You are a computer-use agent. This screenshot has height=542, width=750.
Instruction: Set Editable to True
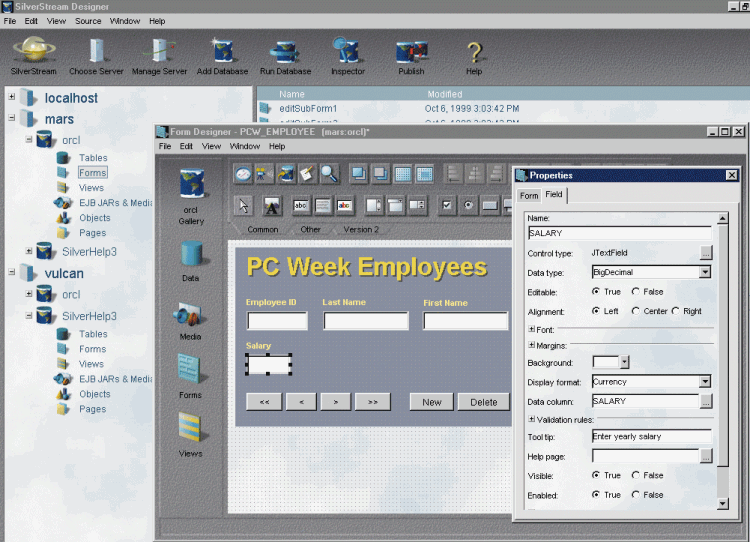(x=596, y=291)
